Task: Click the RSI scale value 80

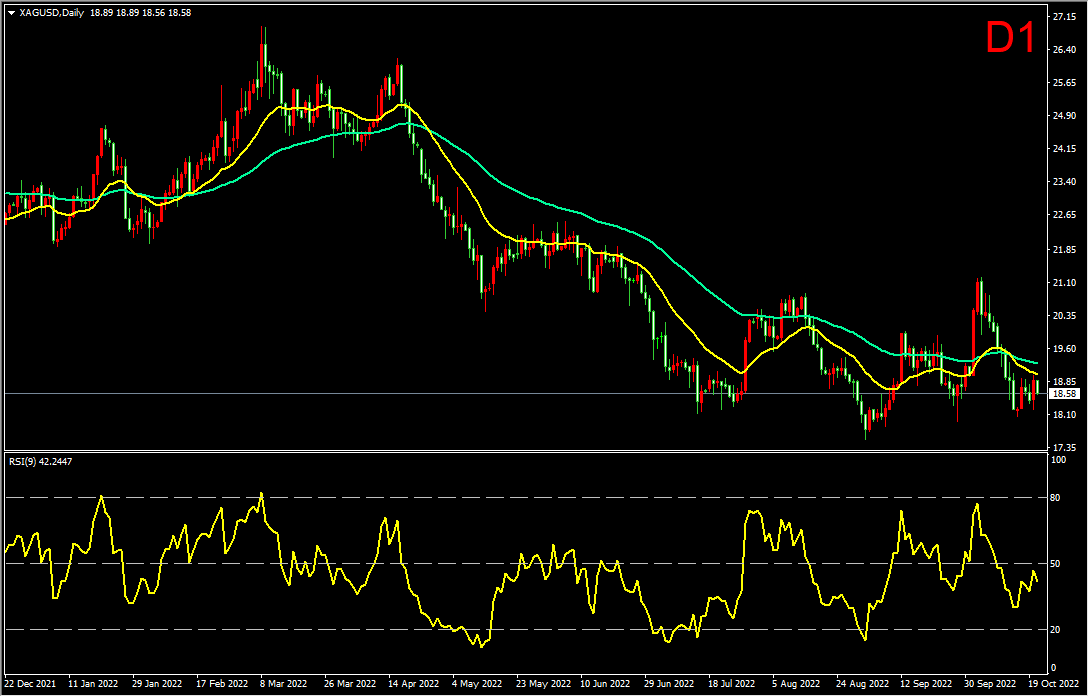Action: click(x=1055, y=498)
